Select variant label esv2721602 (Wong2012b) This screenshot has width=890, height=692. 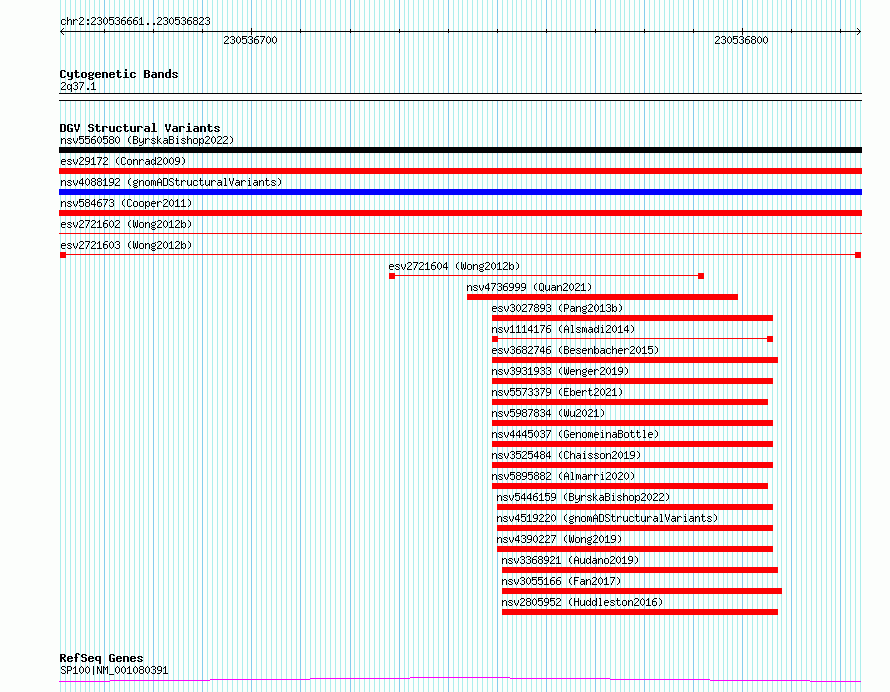pyautogui.click(x=126, y=224)
